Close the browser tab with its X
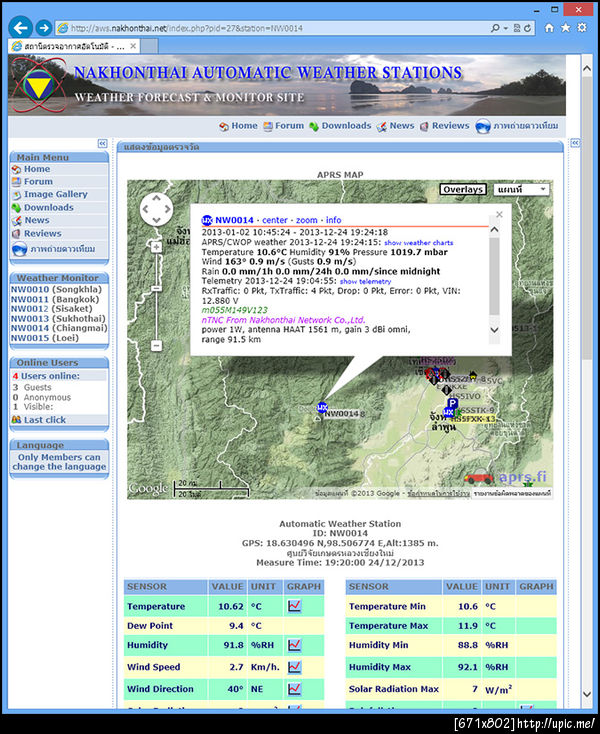The image size is (600, 734). (133, 46)
